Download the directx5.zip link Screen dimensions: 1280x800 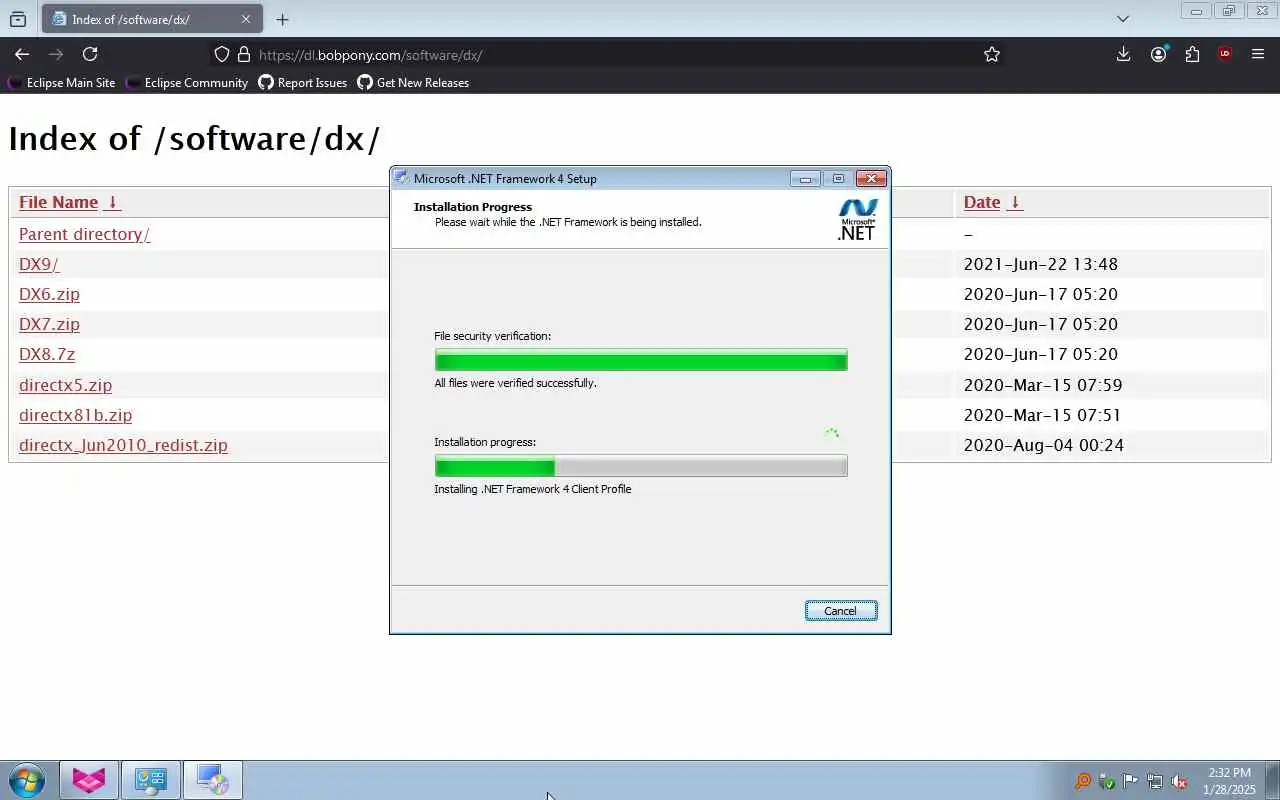point(65,385)
